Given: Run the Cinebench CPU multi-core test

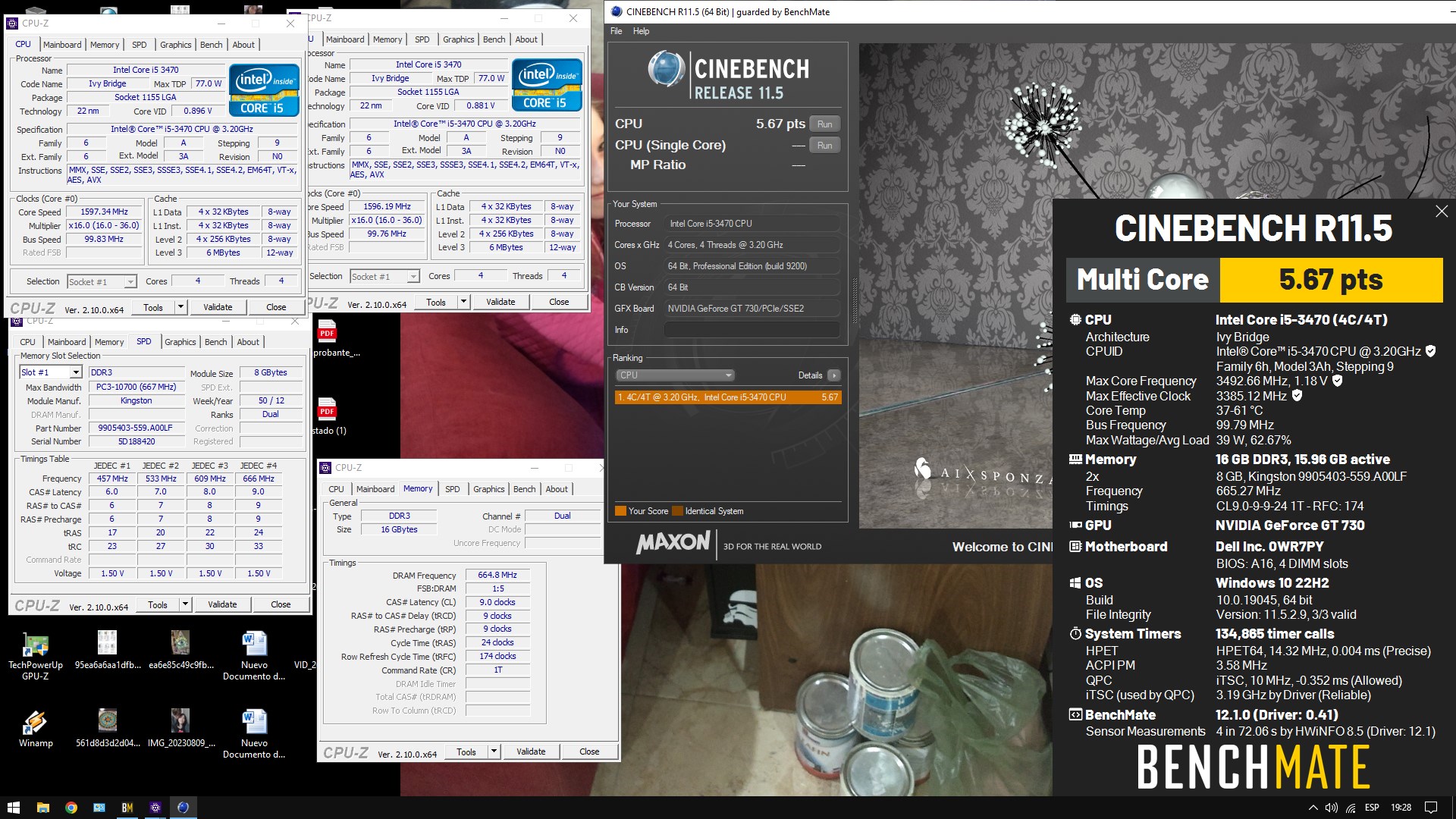Looking at the screenshot, I should pyautogui.click(x=824, y=124).
